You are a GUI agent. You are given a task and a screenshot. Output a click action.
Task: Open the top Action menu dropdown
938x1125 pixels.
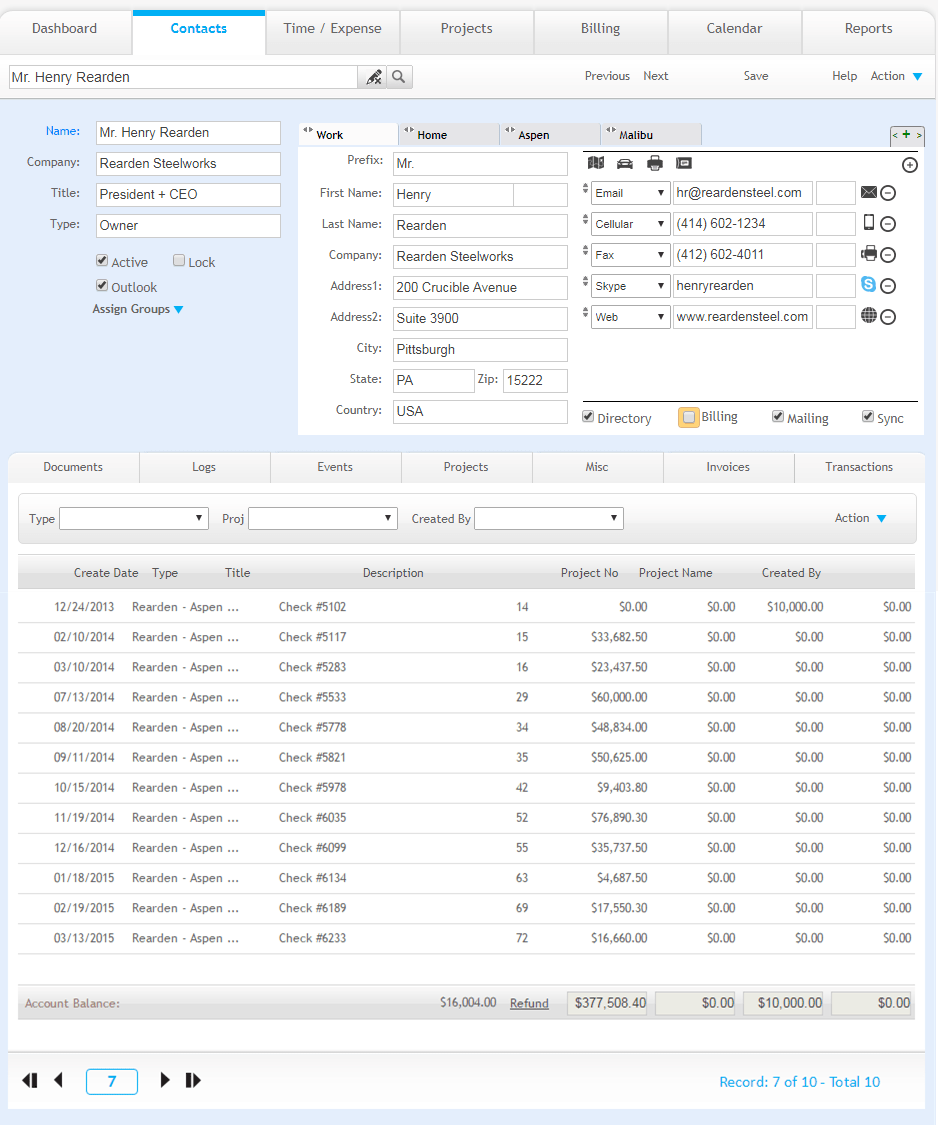click(x=896, y=76)
